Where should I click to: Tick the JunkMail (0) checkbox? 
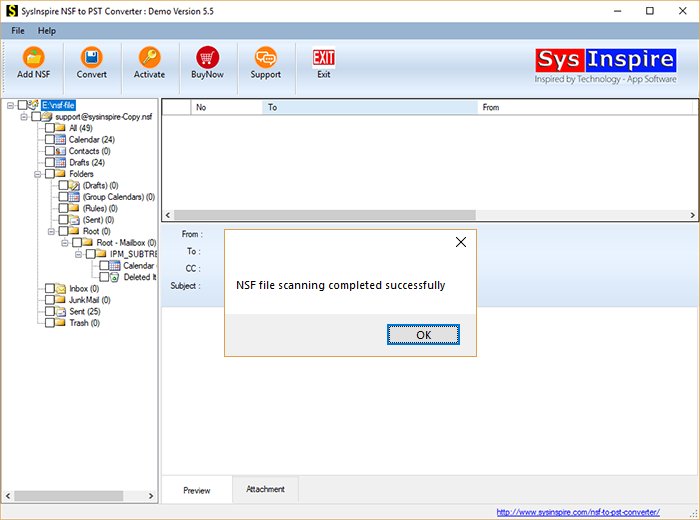pyautogui.click(x=50, y=300)
